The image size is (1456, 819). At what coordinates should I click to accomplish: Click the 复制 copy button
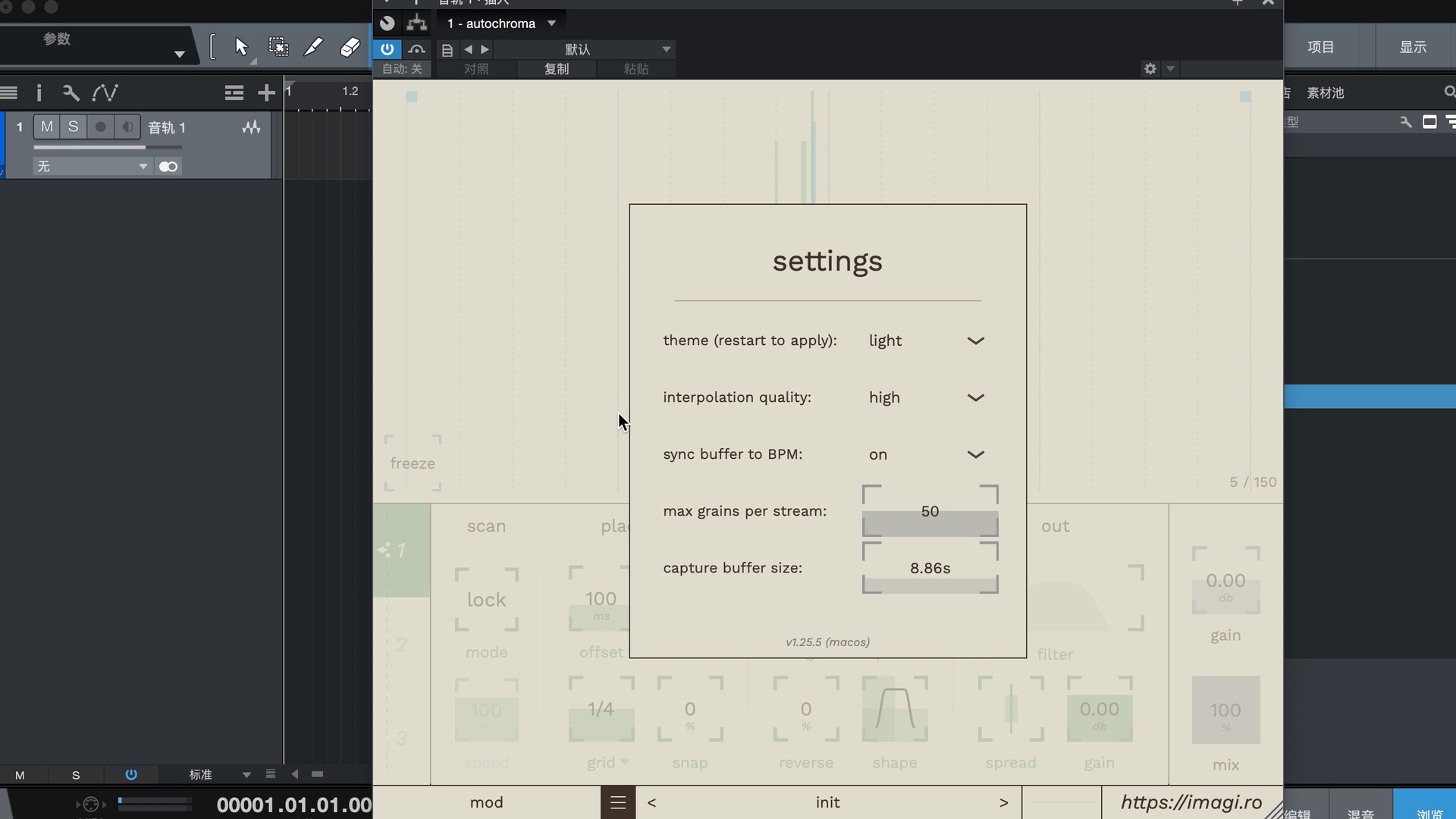tap(556, 69)
